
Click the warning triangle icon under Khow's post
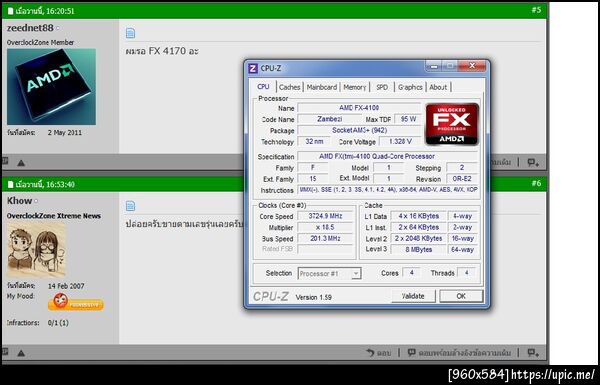(x=21, y=353)
